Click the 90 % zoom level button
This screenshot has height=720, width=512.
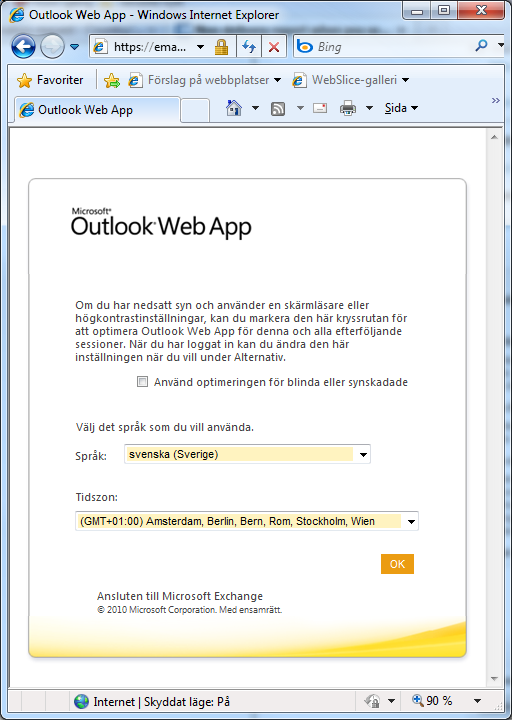point(432,701)
